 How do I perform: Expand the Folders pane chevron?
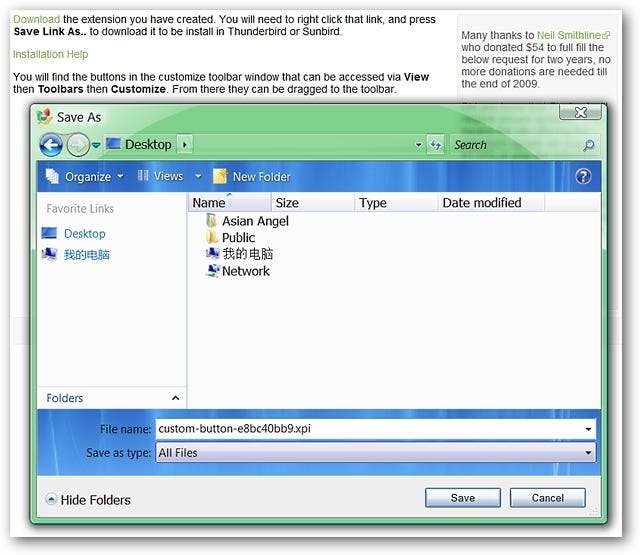click(x=176, y=398)
